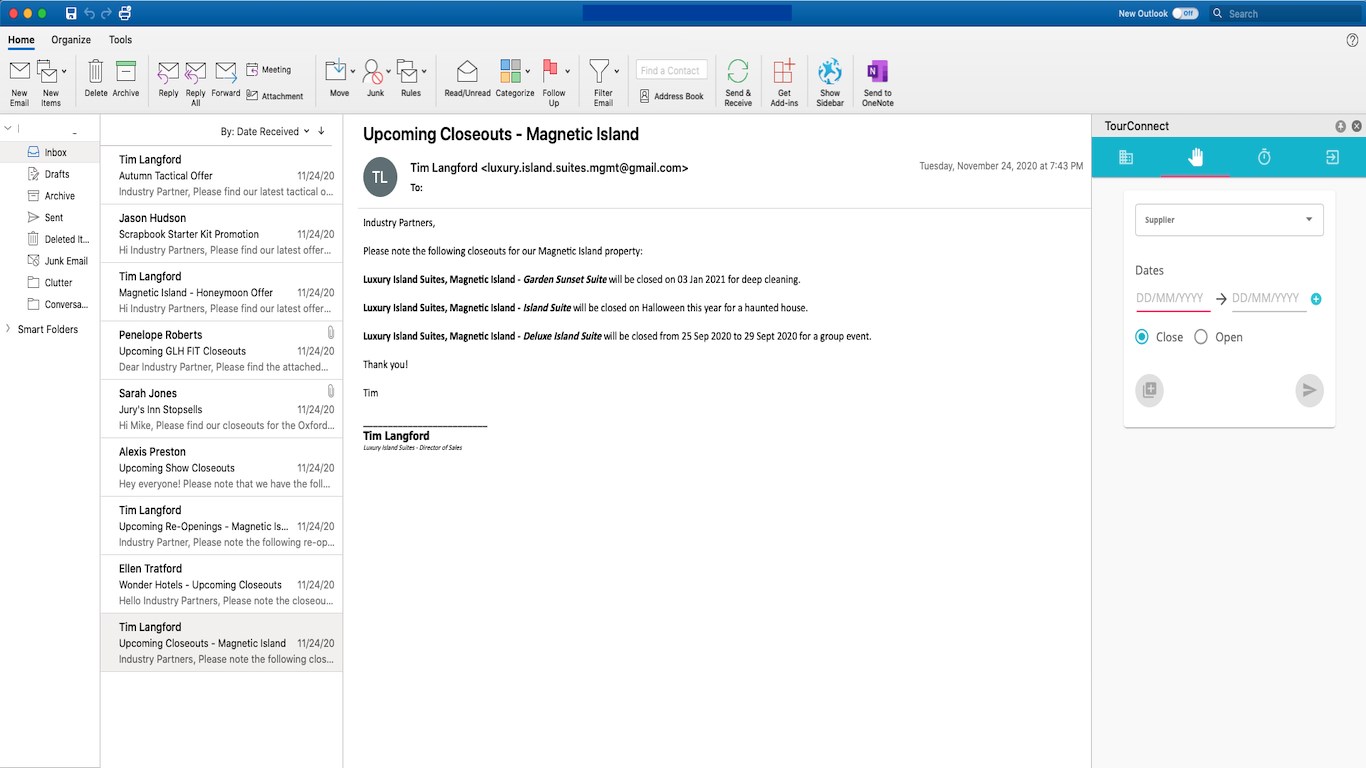Compose a message with New Email
The height and width of the screenshot is (768, 1366).
tap(19, 82)
